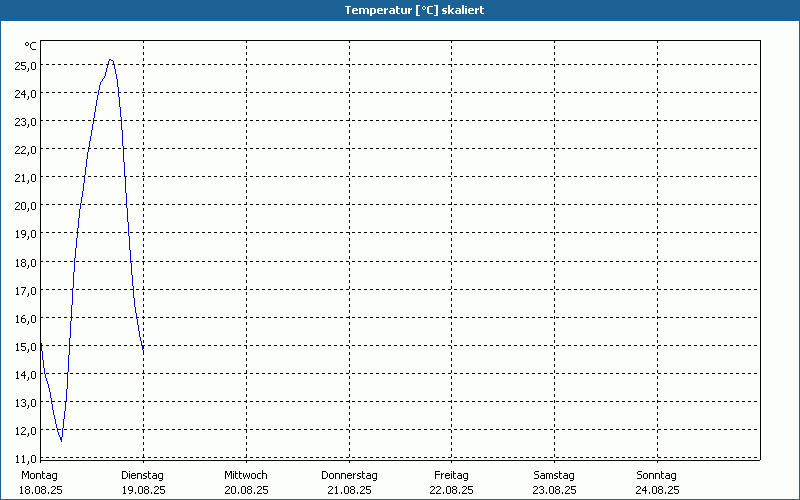This screenshot has height=500, width=800.
Task: Select the 22,0 axis value
Action: [26, 150]
